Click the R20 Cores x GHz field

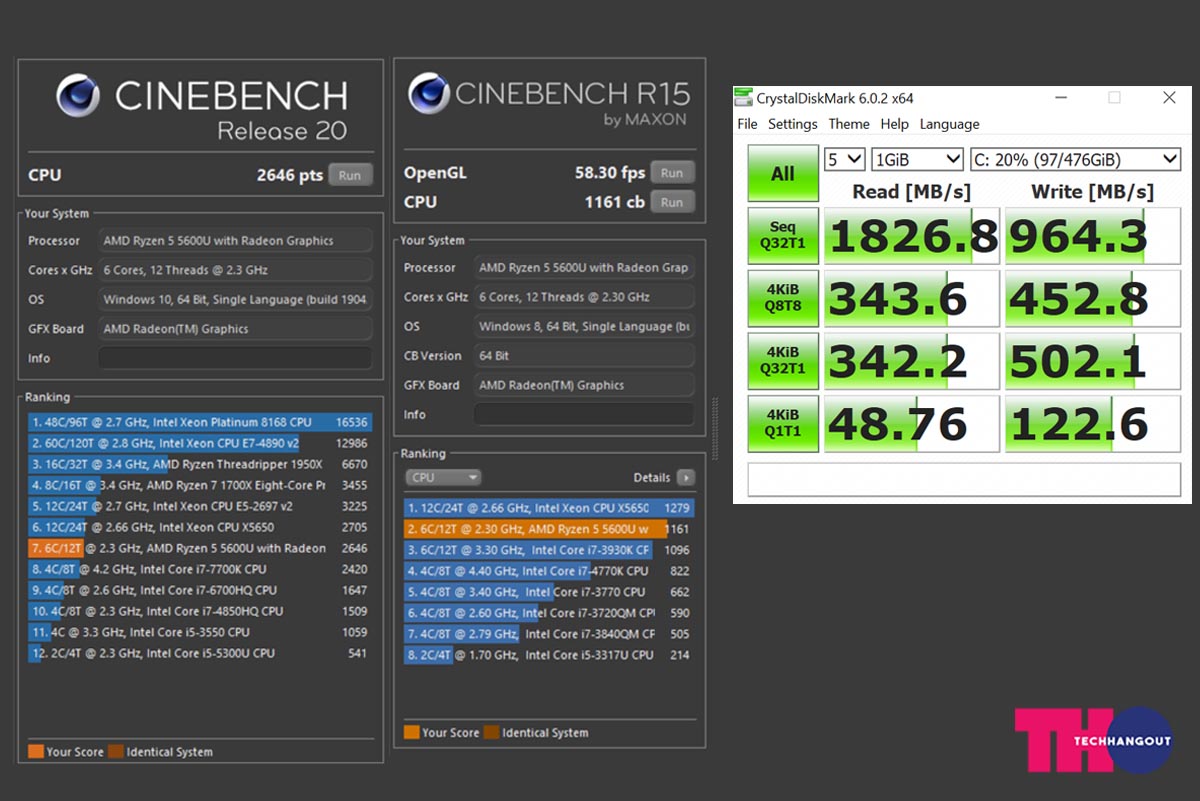coord(235,270)
